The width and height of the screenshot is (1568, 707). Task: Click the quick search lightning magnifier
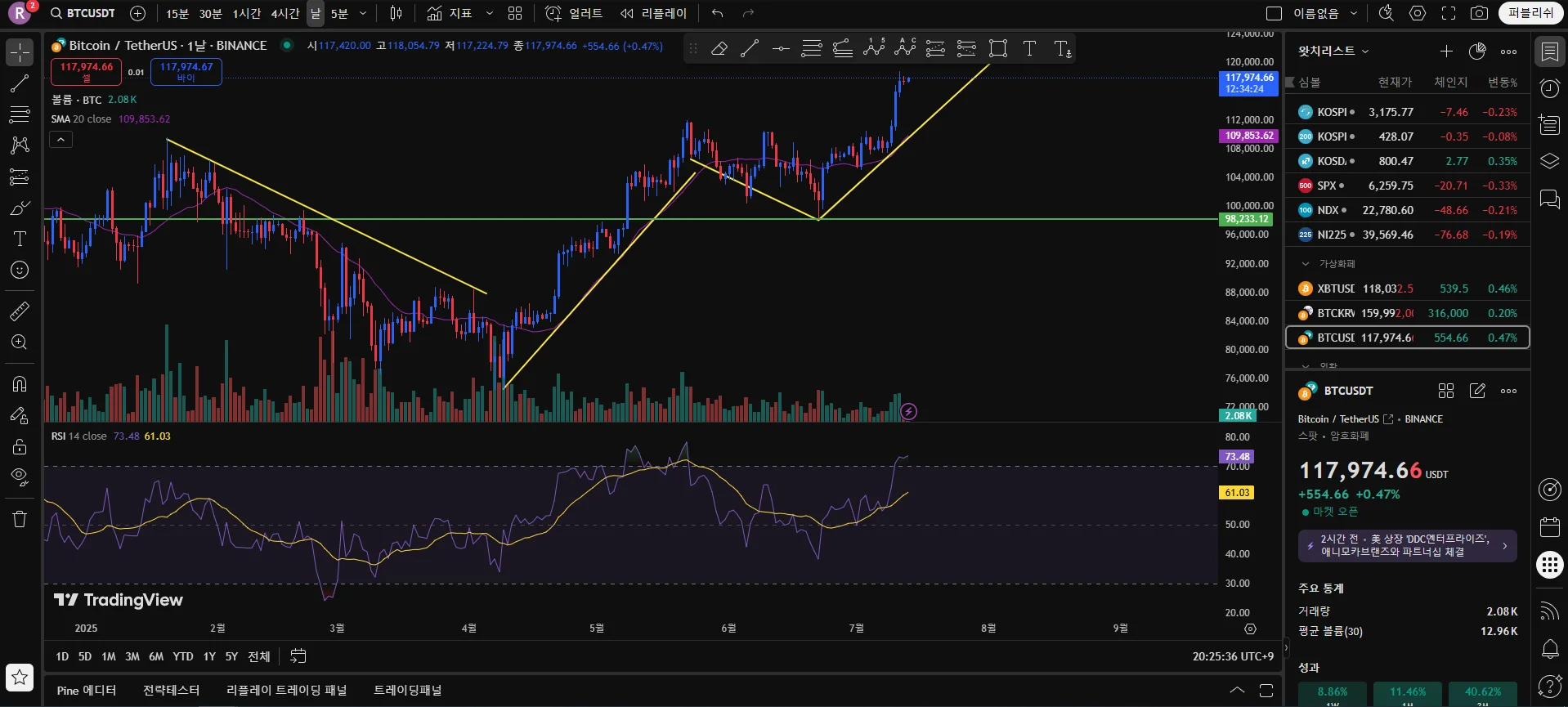point(1387,13)
